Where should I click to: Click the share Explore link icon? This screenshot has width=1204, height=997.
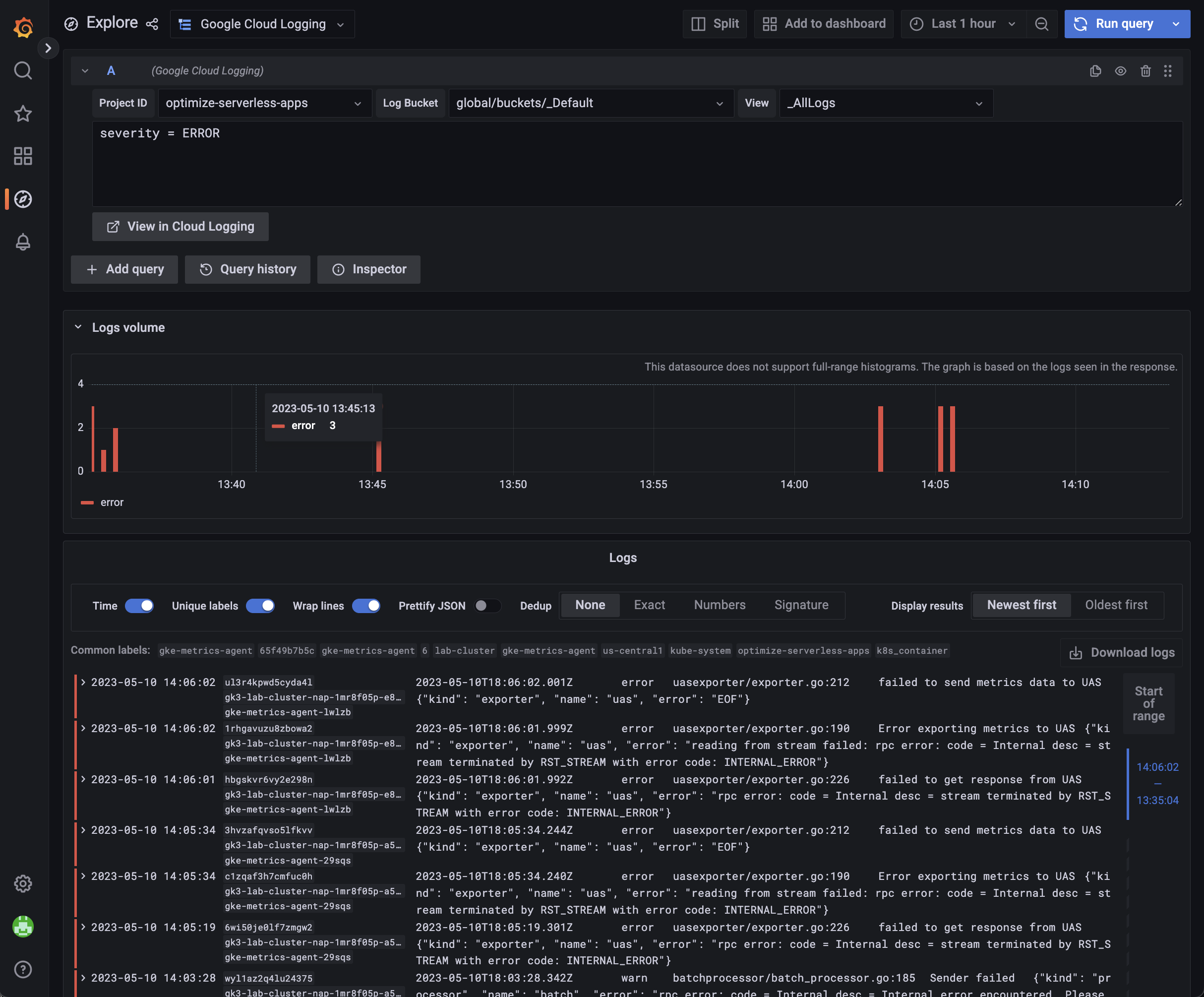(152, 24)
